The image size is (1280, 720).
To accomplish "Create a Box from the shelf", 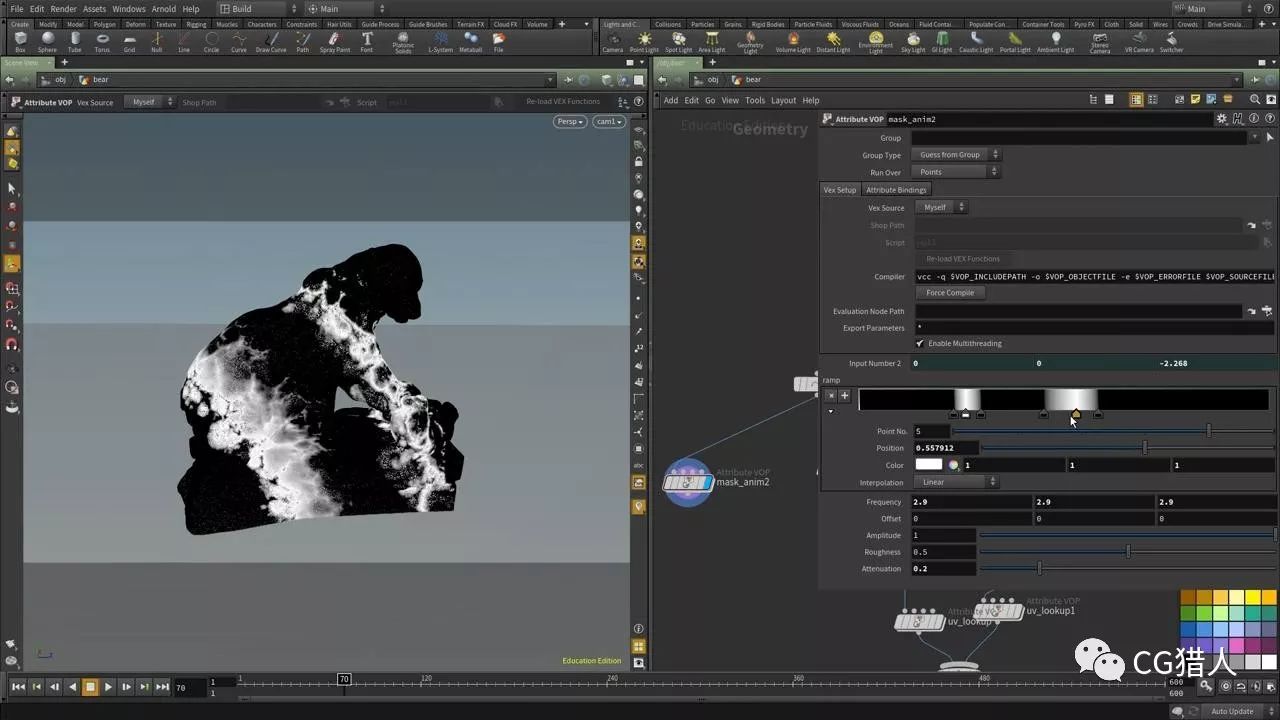I will coord(20,41).
